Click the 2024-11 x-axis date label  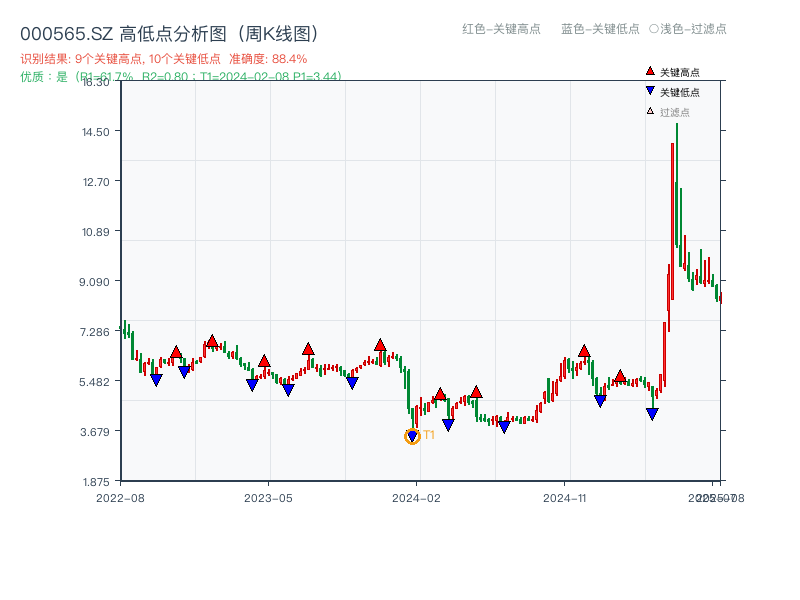[x=566, y=497]
